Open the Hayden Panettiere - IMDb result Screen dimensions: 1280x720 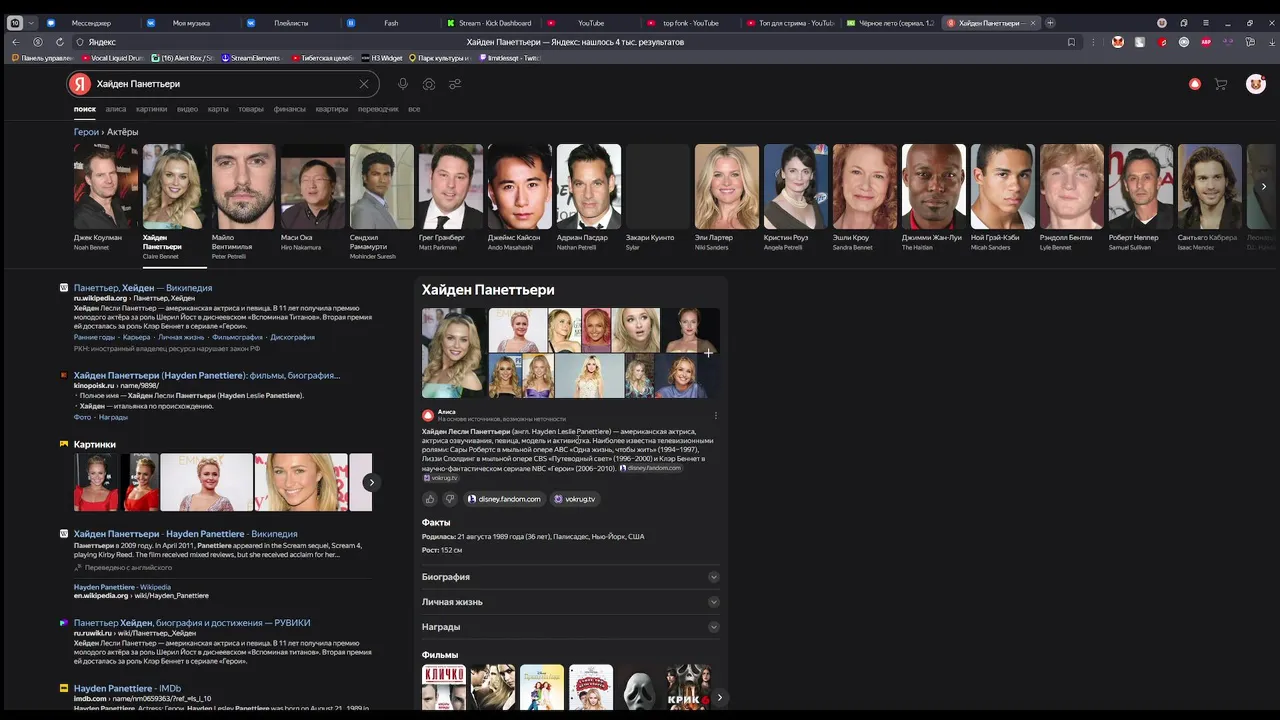click(x=127, y=689)
